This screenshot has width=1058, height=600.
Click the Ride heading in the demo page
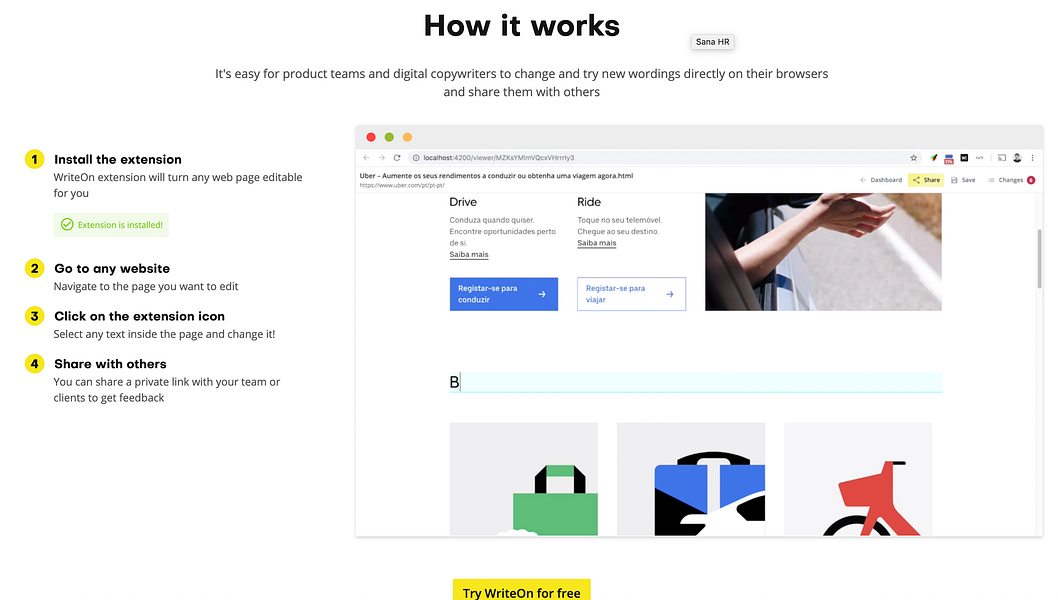589,202
